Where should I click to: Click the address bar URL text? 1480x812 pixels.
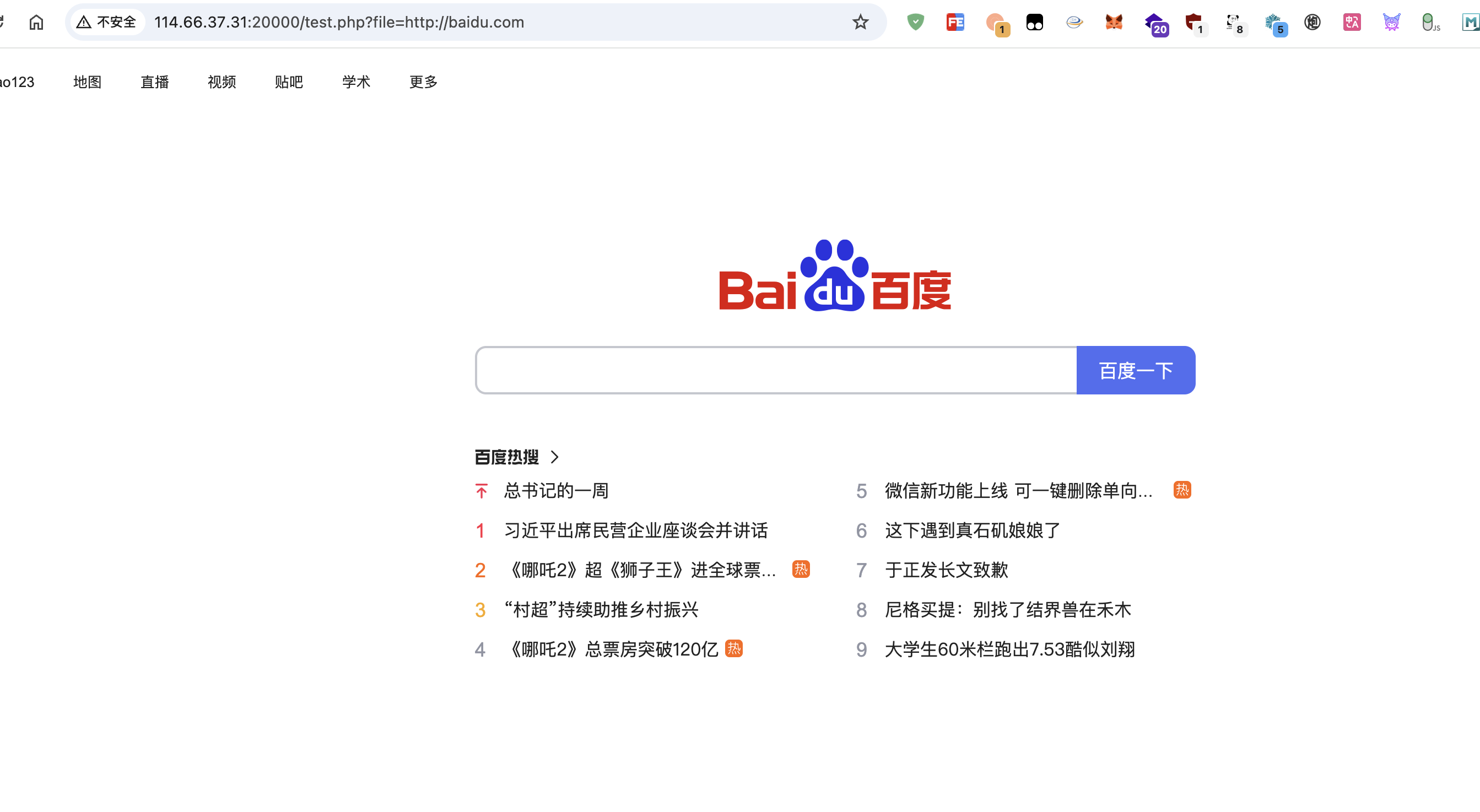[339, 23]
